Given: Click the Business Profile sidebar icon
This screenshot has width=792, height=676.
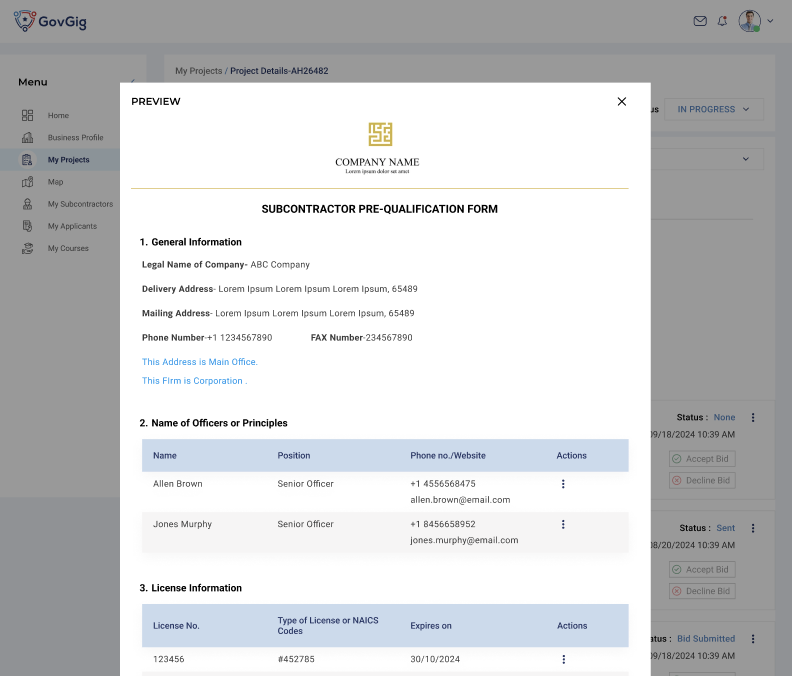Looking at the screenshot, I should (x=28, y=138).
